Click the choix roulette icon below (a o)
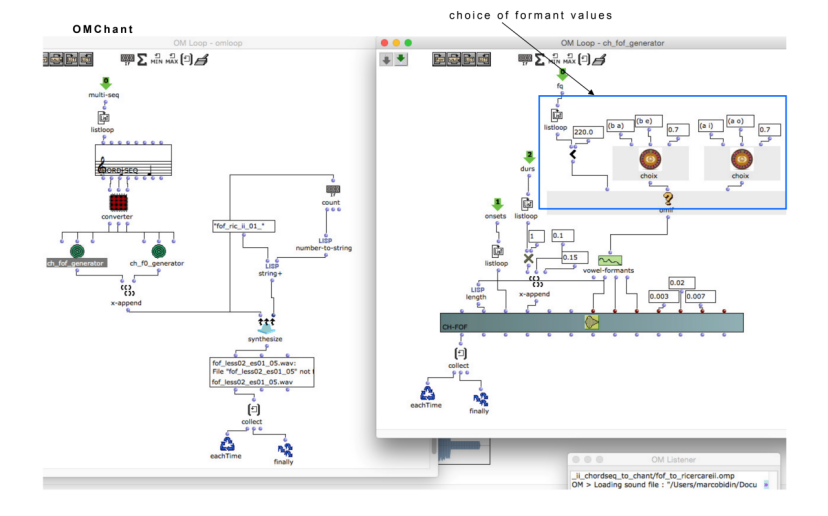This screenshot has width=828, height=516. click(740, 159)
